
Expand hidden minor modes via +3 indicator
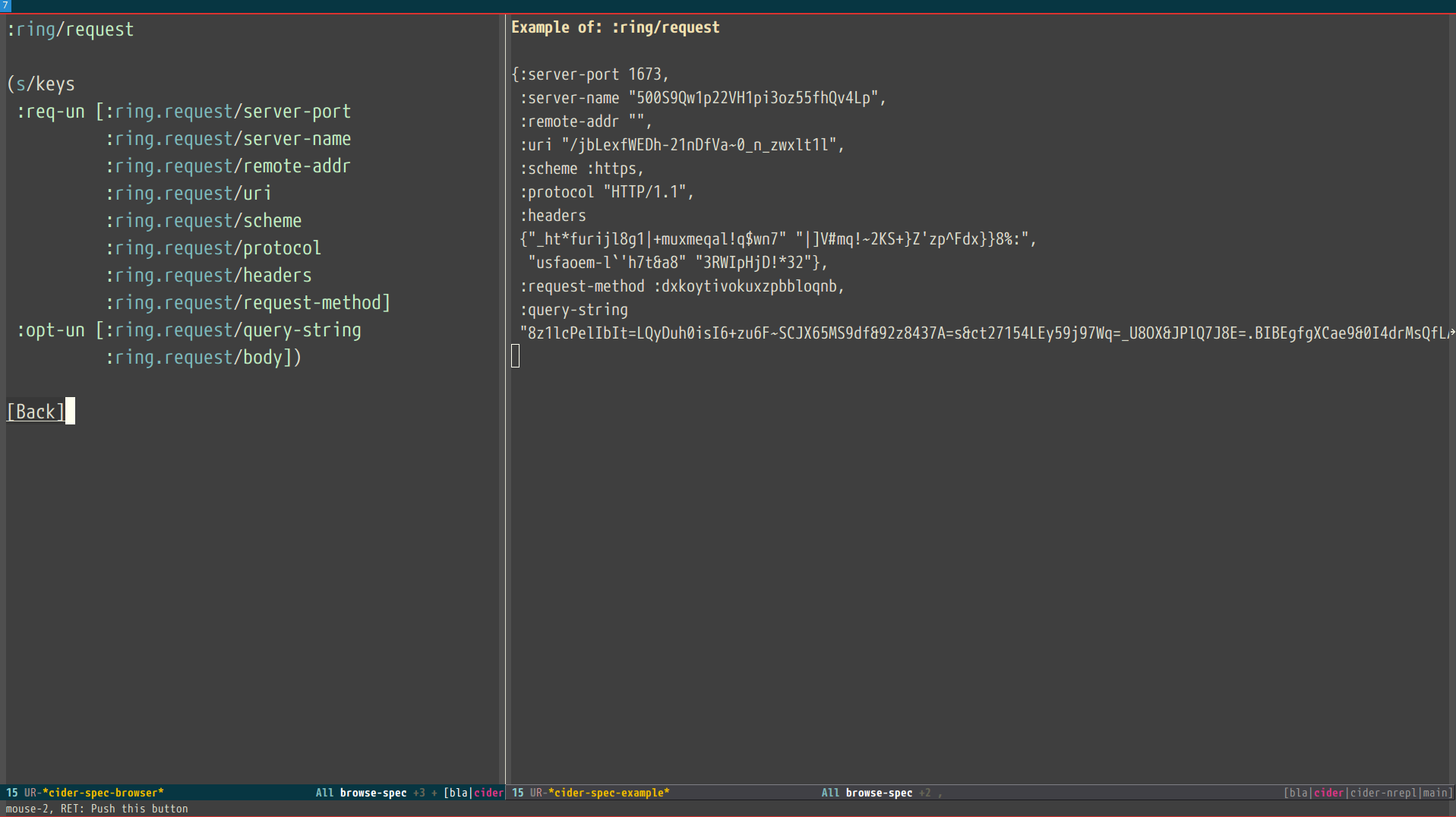point(419,793)
